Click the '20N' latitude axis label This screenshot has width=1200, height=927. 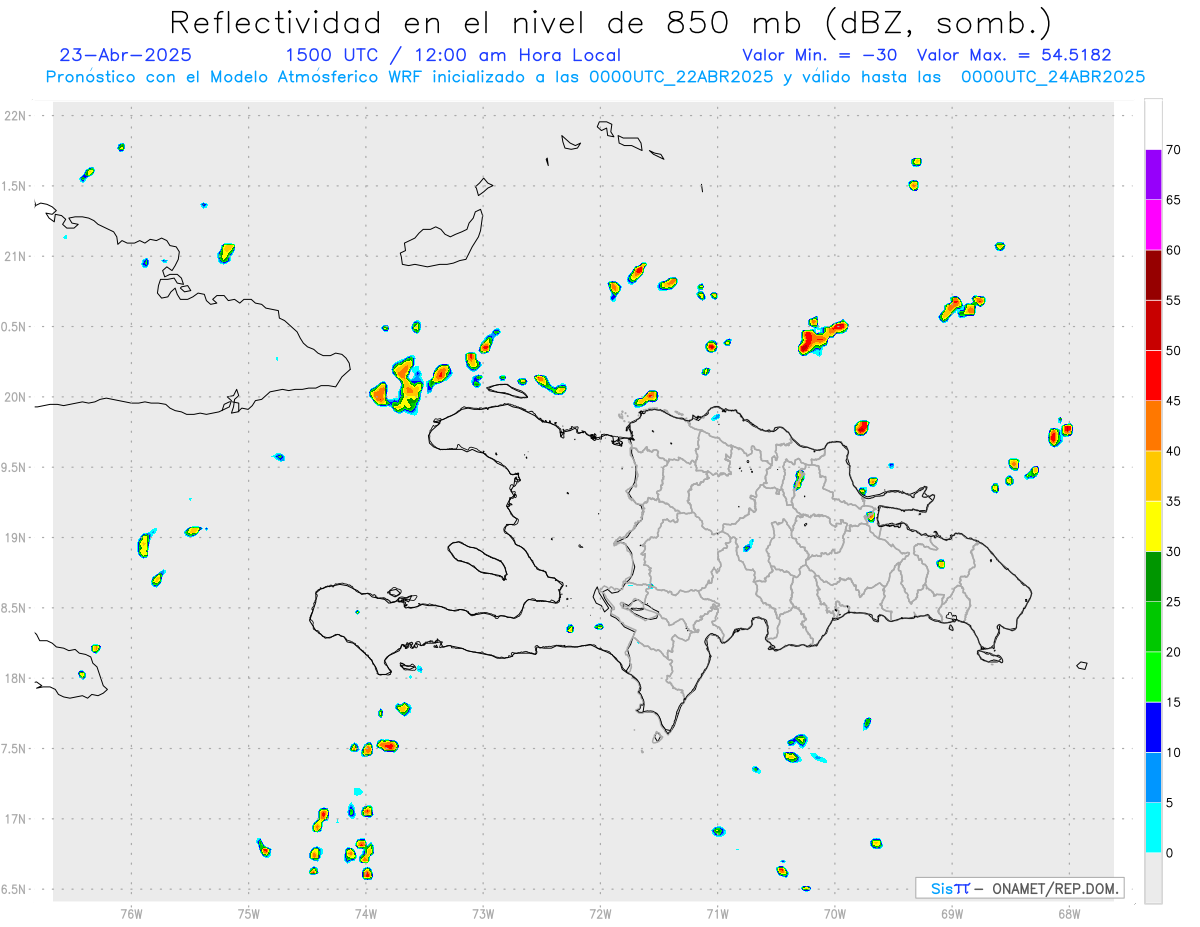coord(16,397)
